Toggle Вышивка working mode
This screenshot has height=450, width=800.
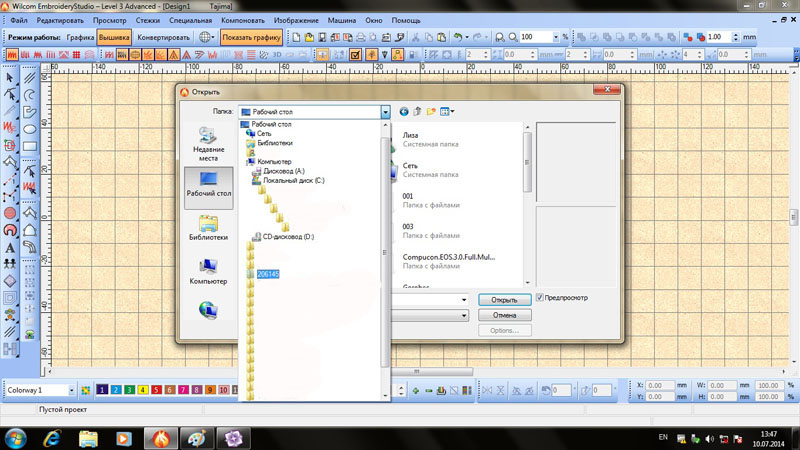(x=114, y=37)
